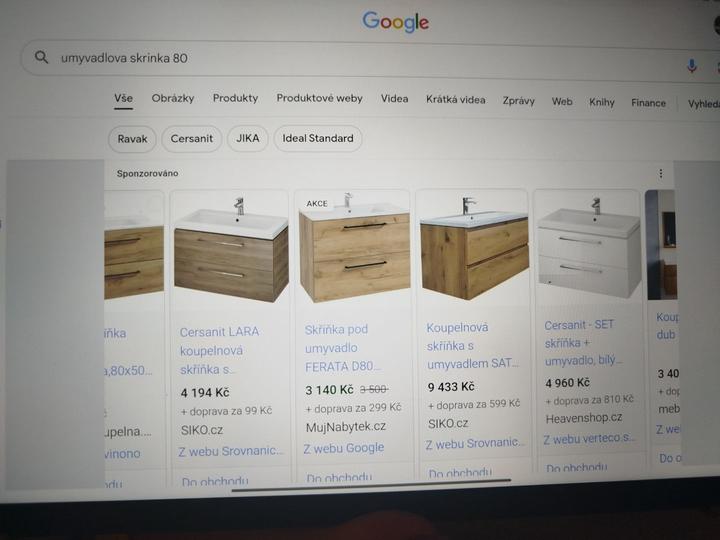Filter results by Ravak chip

click(x=132, y=139)
